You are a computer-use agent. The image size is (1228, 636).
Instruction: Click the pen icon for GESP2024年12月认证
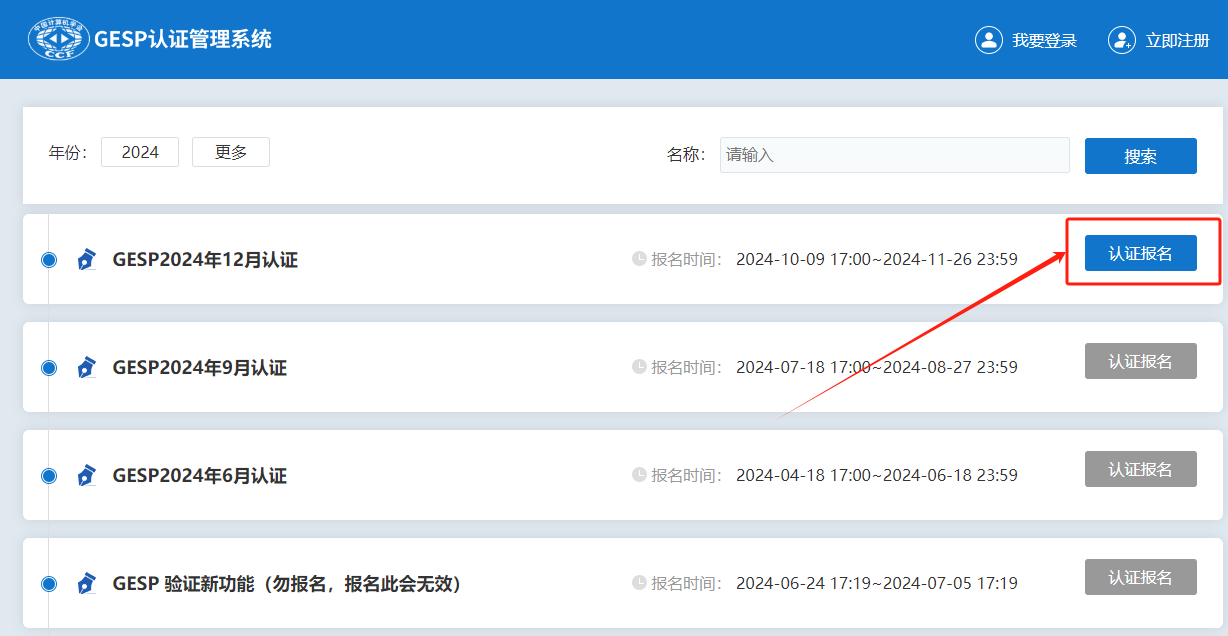(x=87, y=260)
